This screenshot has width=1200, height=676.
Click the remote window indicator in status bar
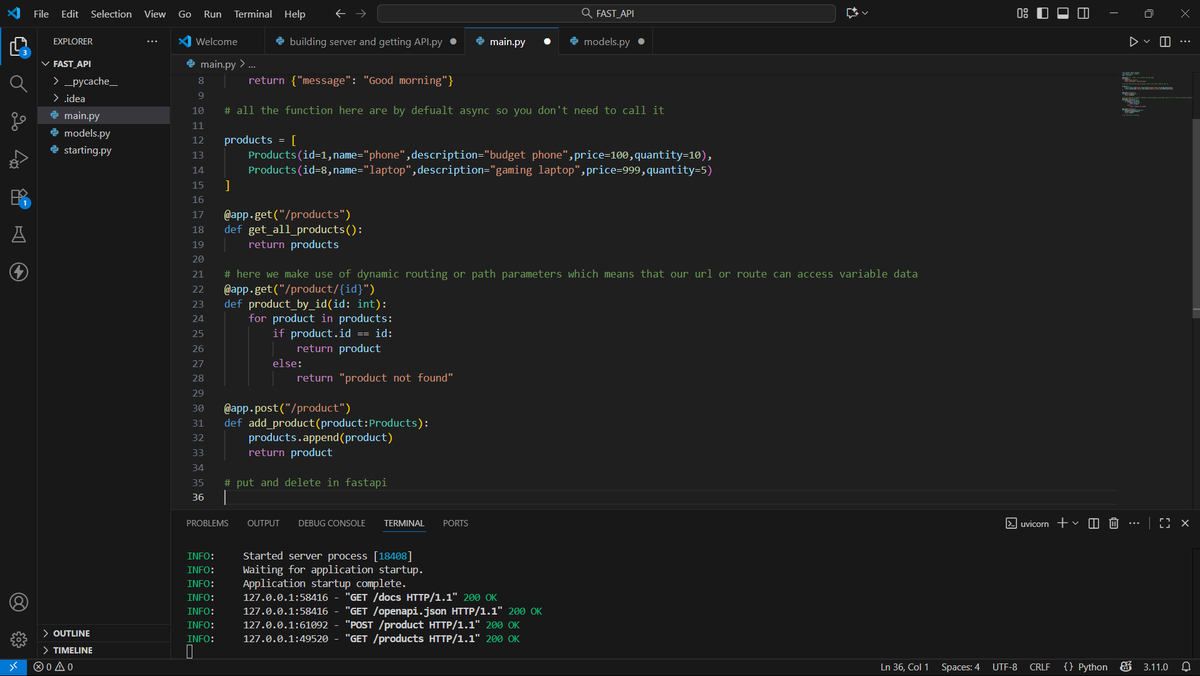coord(13,667)
